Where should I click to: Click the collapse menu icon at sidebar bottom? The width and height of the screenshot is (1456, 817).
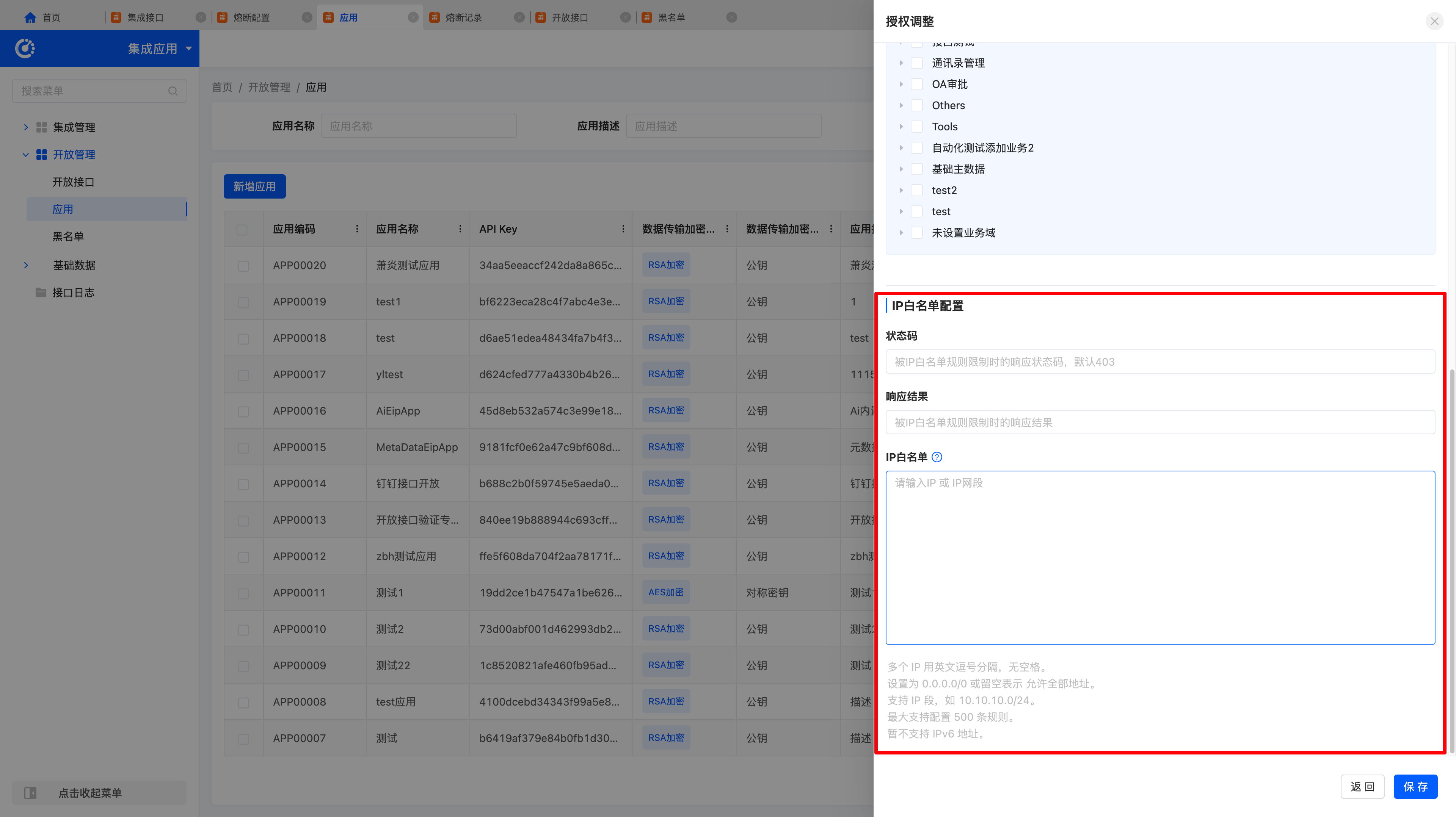coord(30,793)
